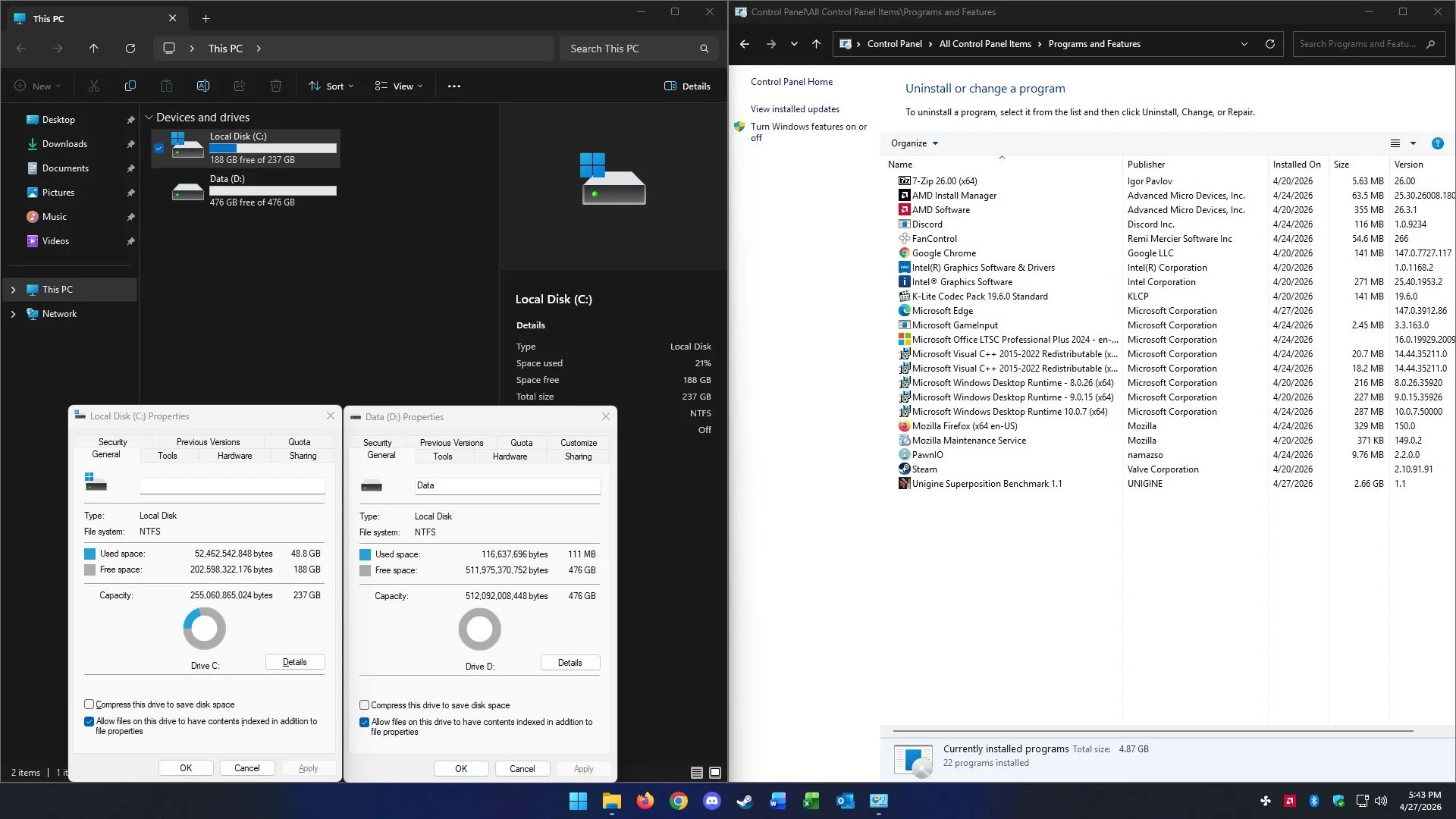Switch File Explorer to details list view icon
The height and width of the screenshot is (819, 1456).
(697, 773)
